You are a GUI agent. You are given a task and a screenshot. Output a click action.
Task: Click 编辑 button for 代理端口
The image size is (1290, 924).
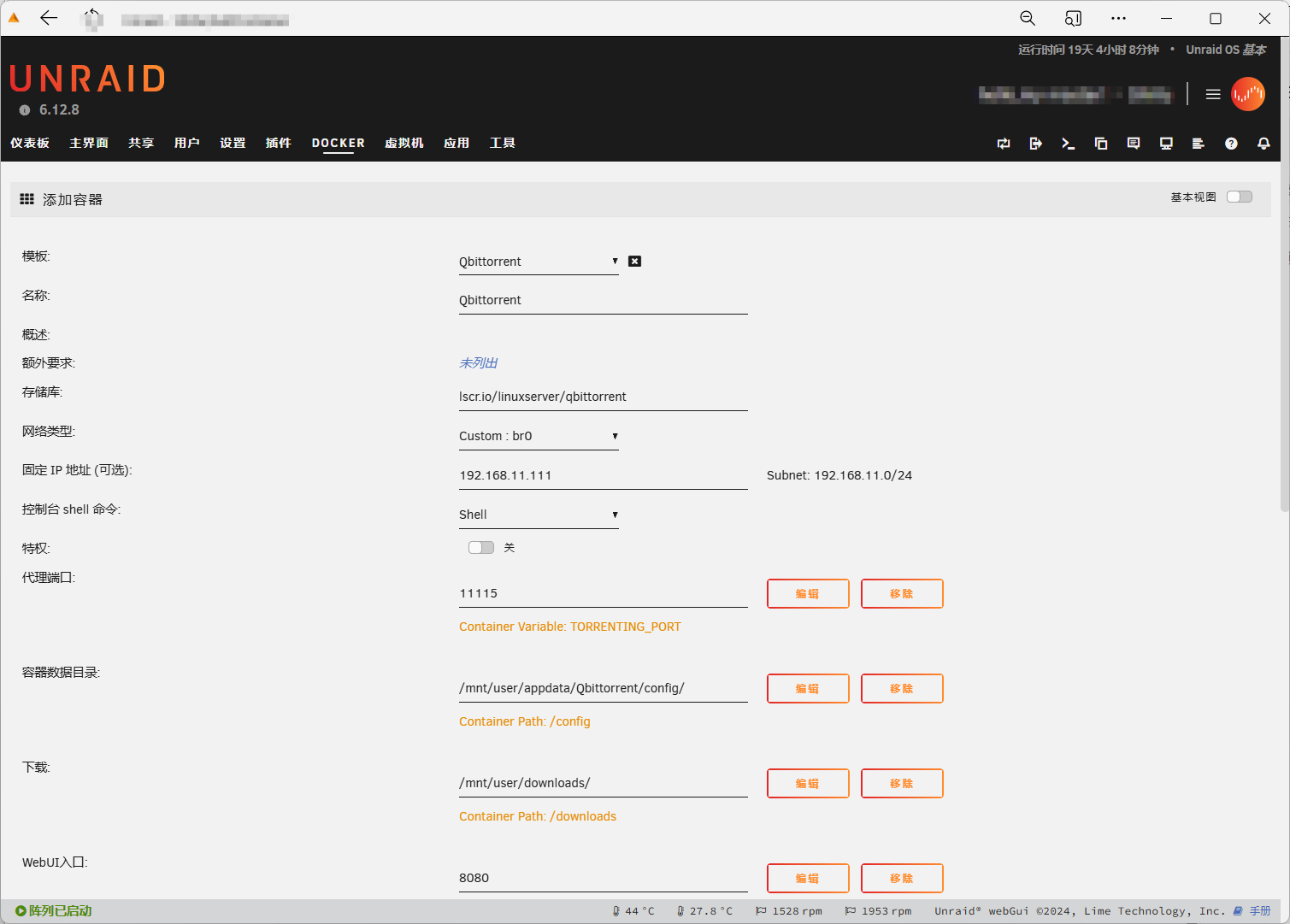(x=807, y=594)
